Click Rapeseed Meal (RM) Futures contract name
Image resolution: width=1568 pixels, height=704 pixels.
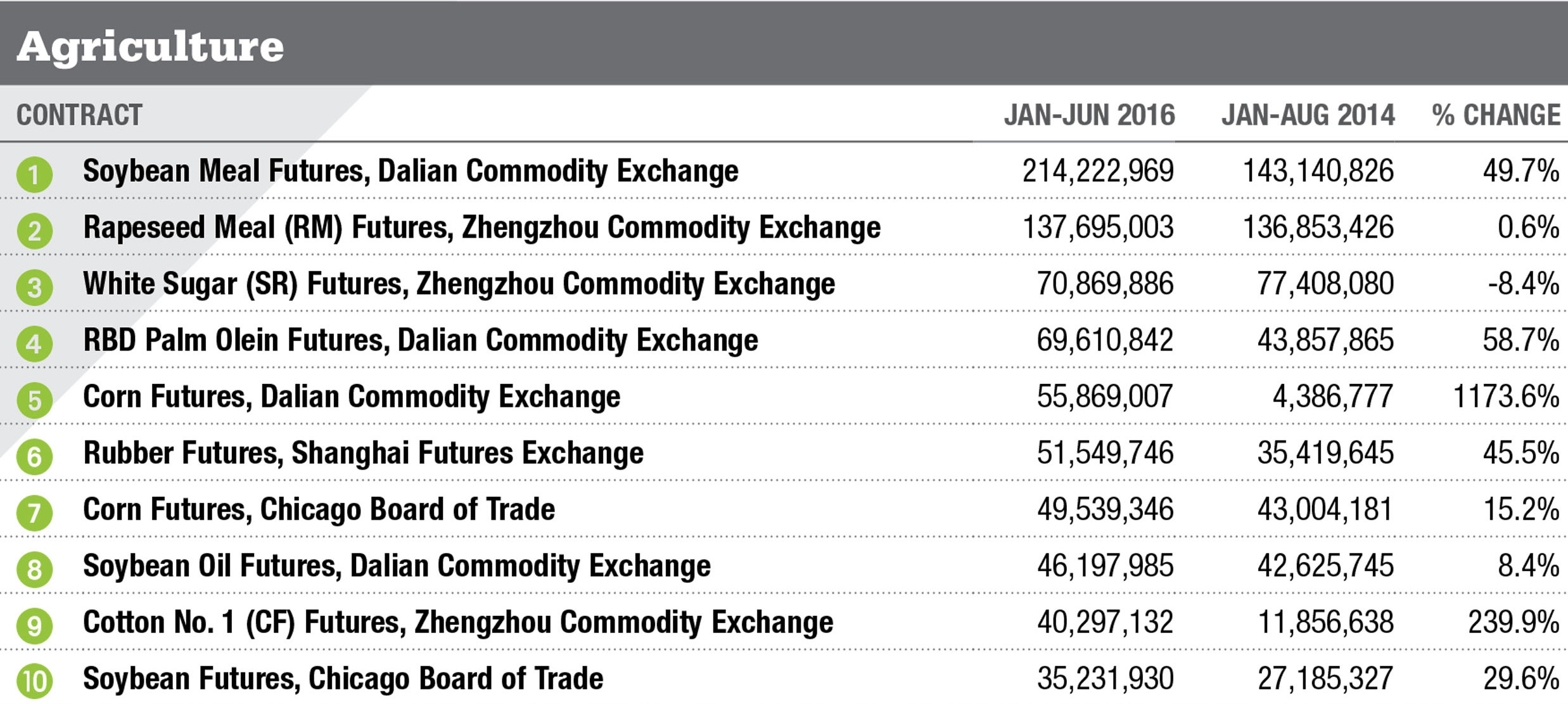point(481,227)
